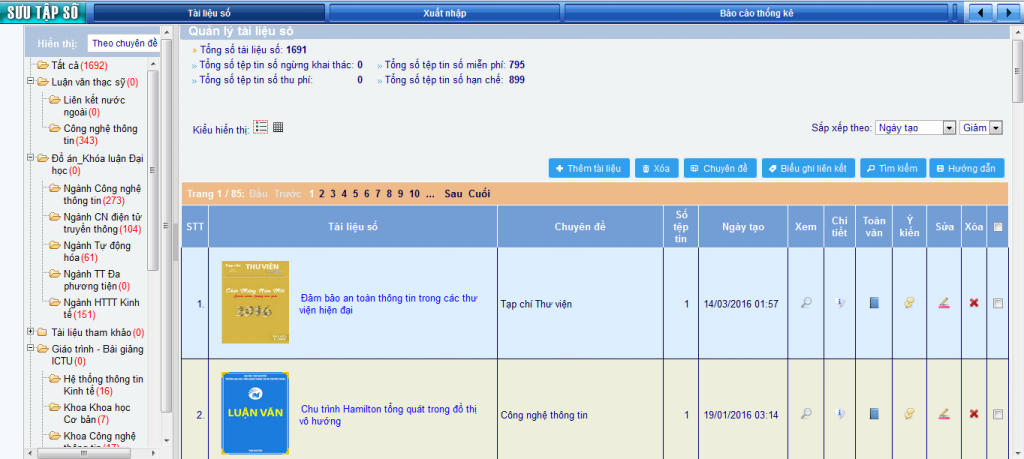1024x459 pixels.
Task: Select Công nghệ thông tin (343) tree item
Action: click(101, 135)
